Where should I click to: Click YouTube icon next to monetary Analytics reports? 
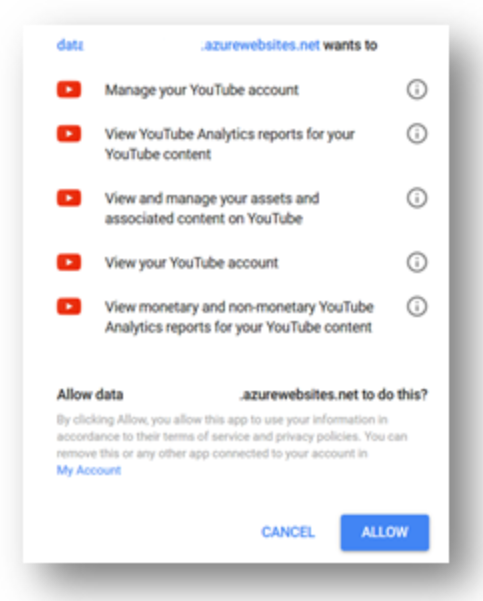click(x=69, y=307)
